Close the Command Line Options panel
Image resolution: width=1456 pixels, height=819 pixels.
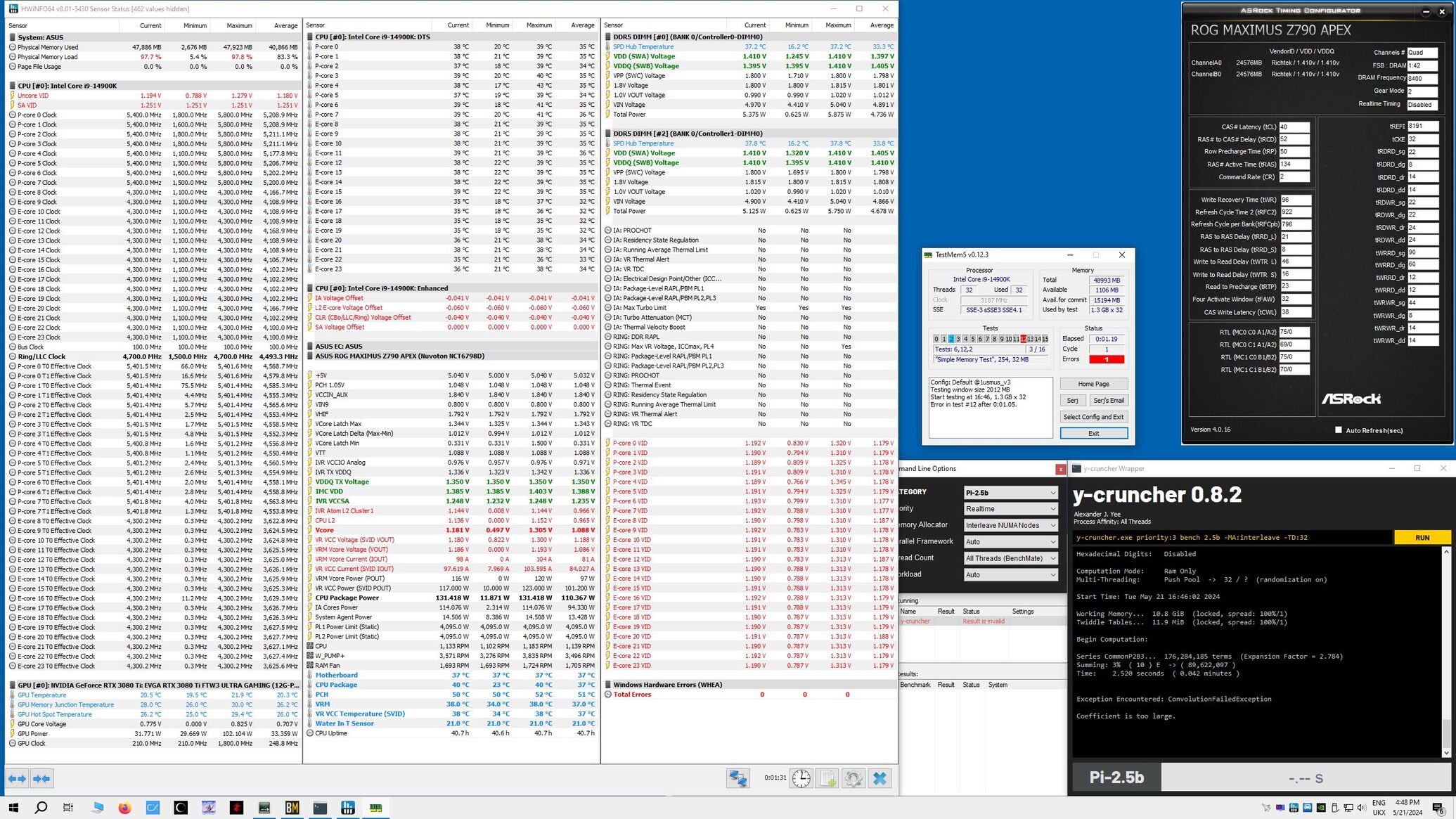pos(1060,469)
